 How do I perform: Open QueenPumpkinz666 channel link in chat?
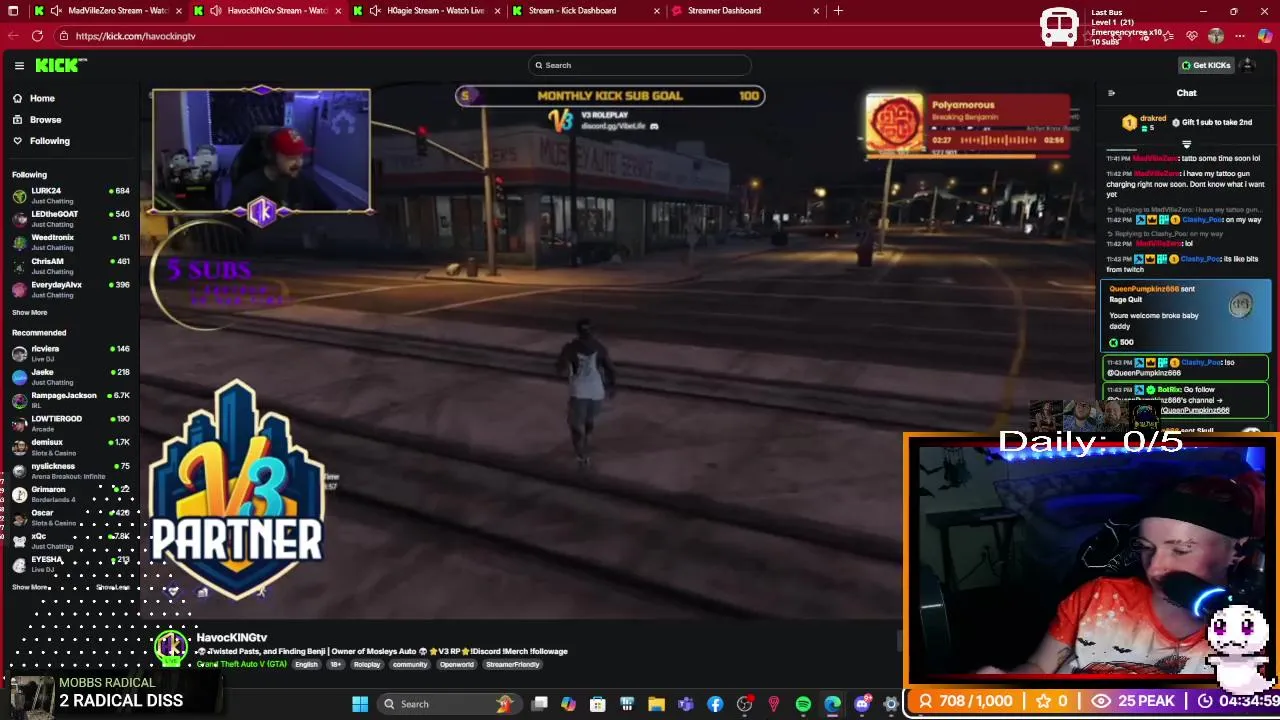1195,410
